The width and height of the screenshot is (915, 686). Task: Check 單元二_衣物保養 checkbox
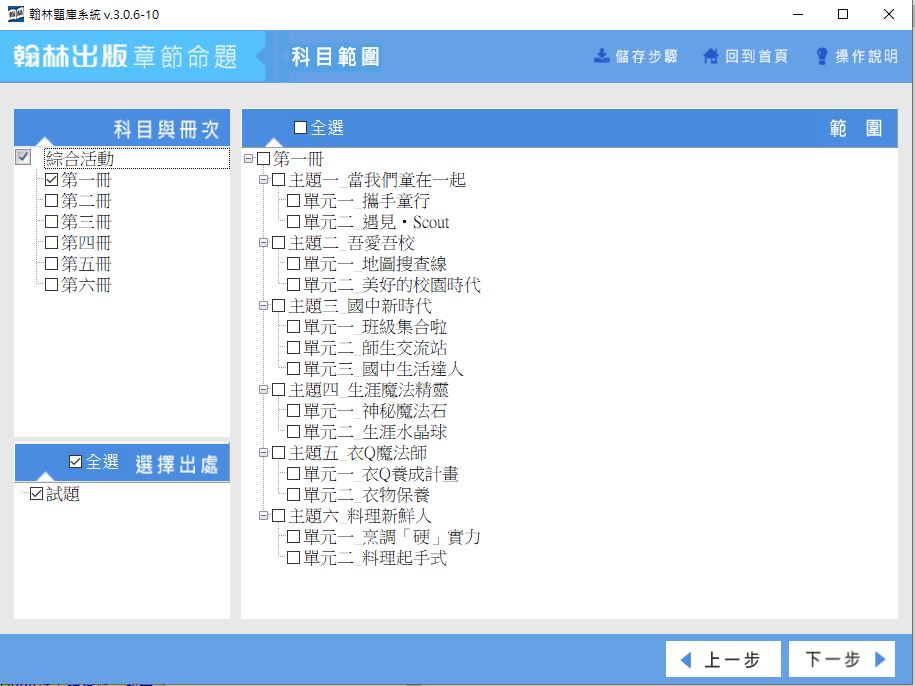pos(294,495)
